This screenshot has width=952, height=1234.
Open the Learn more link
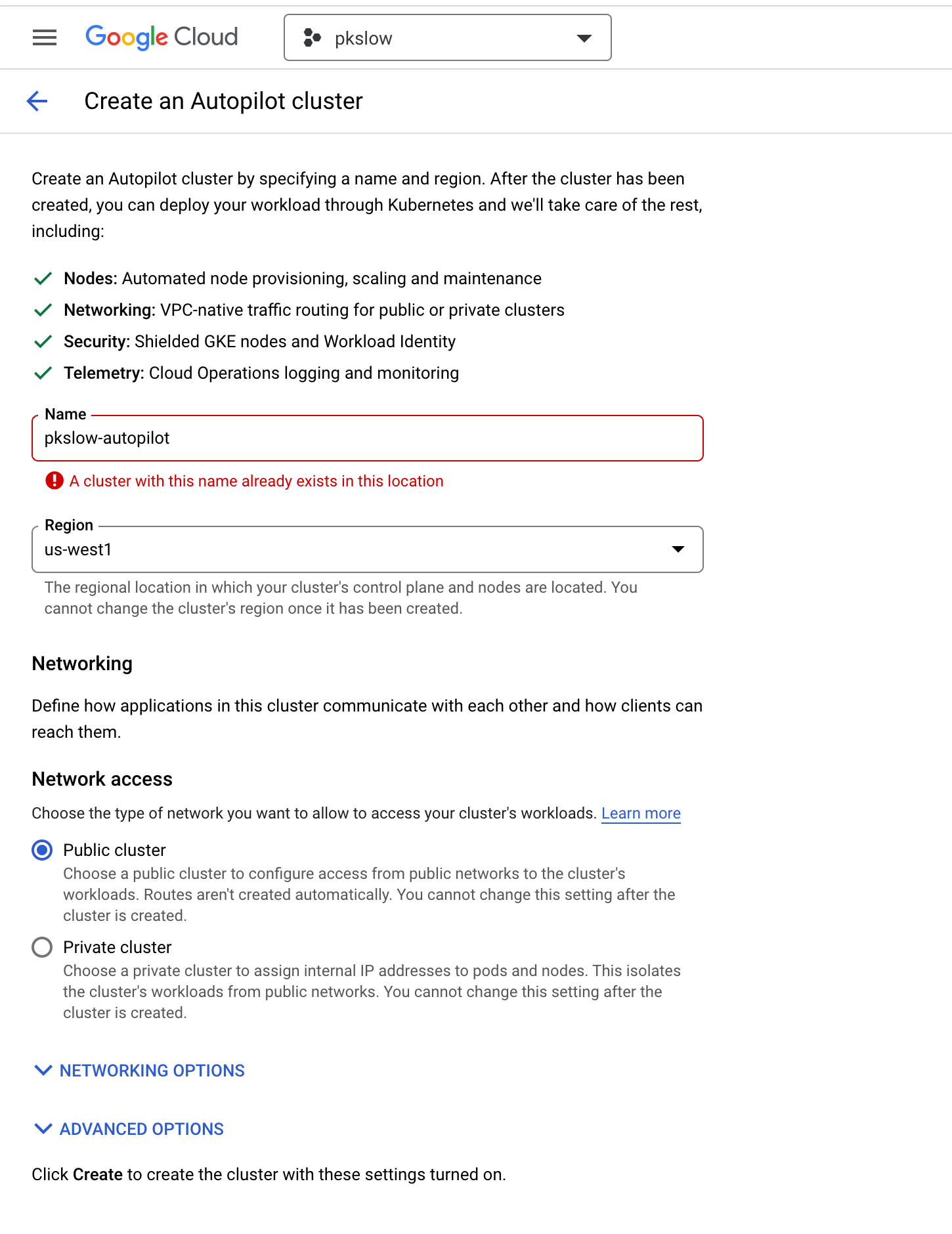pyautogui.click(x=641, y=814)
